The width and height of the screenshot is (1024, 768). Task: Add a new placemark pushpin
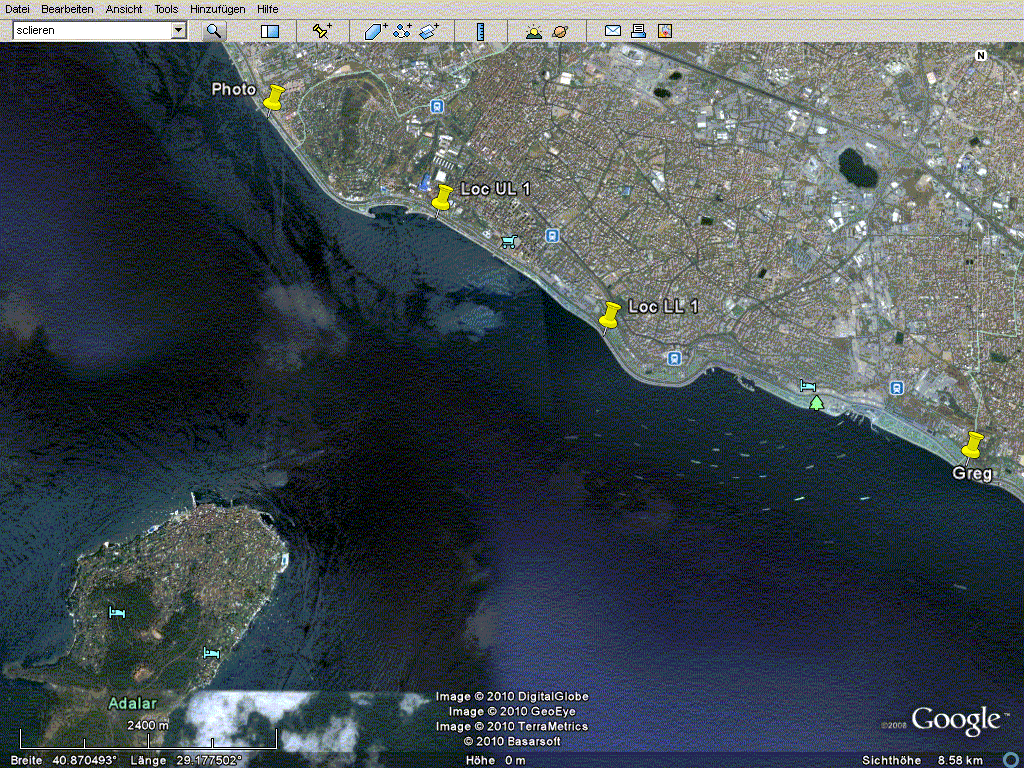click(322, 31)
